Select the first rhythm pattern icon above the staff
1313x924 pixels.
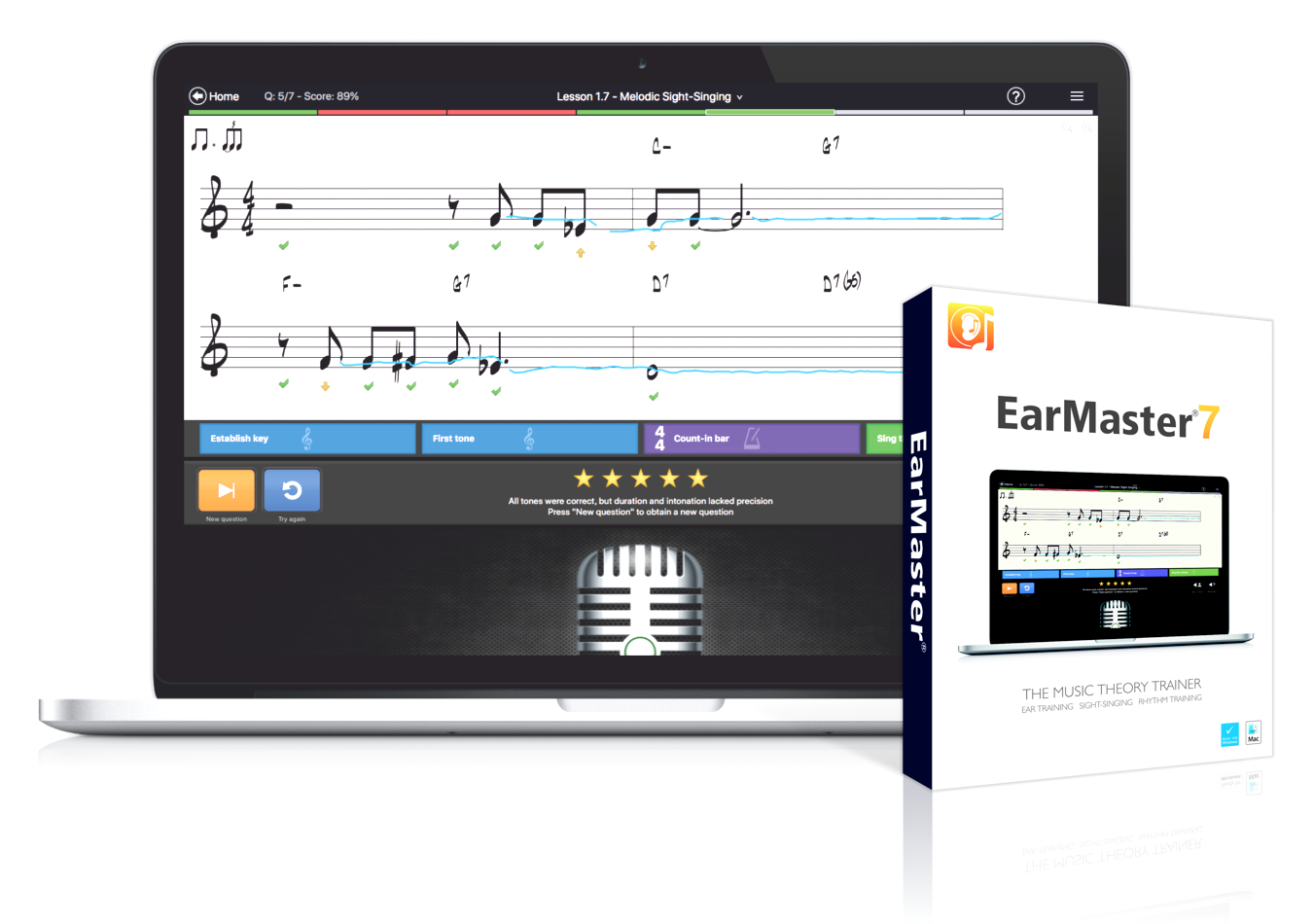coord(200,139)
